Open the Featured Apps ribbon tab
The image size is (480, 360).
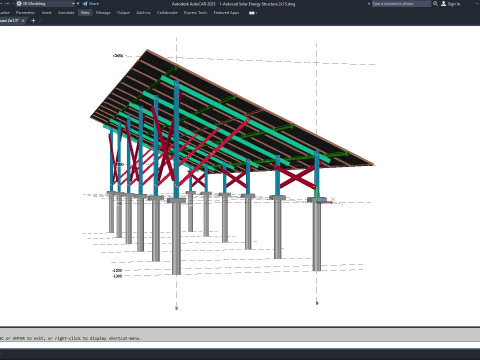[x=226, y=13]
